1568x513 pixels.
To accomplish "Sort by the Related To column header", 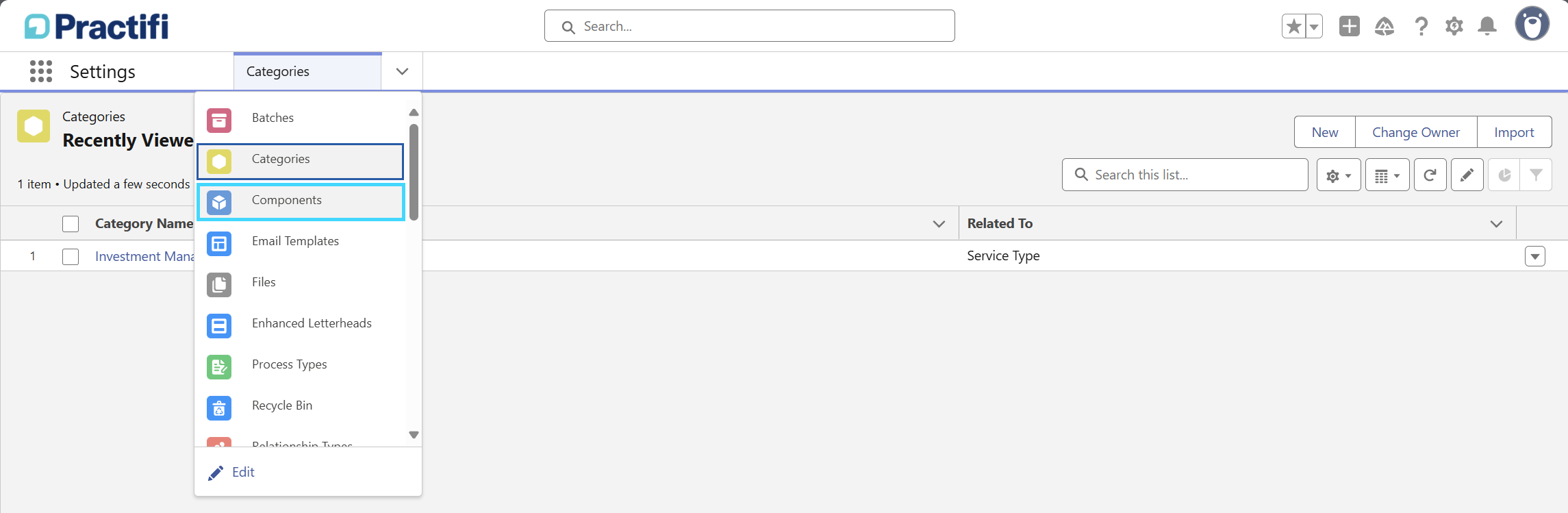I will coord(1000,223).
